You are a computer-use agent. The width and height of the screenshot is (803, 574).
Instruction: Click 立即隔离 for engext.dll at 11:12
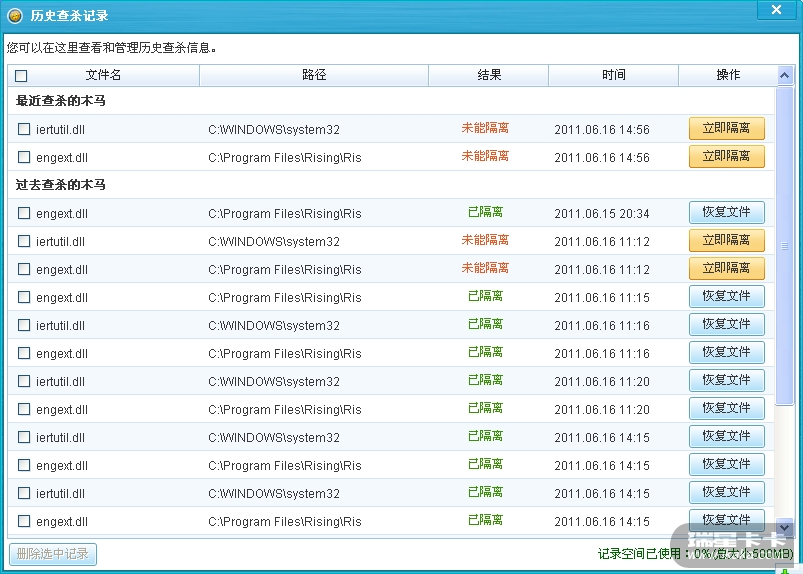(x=727, y=268)
